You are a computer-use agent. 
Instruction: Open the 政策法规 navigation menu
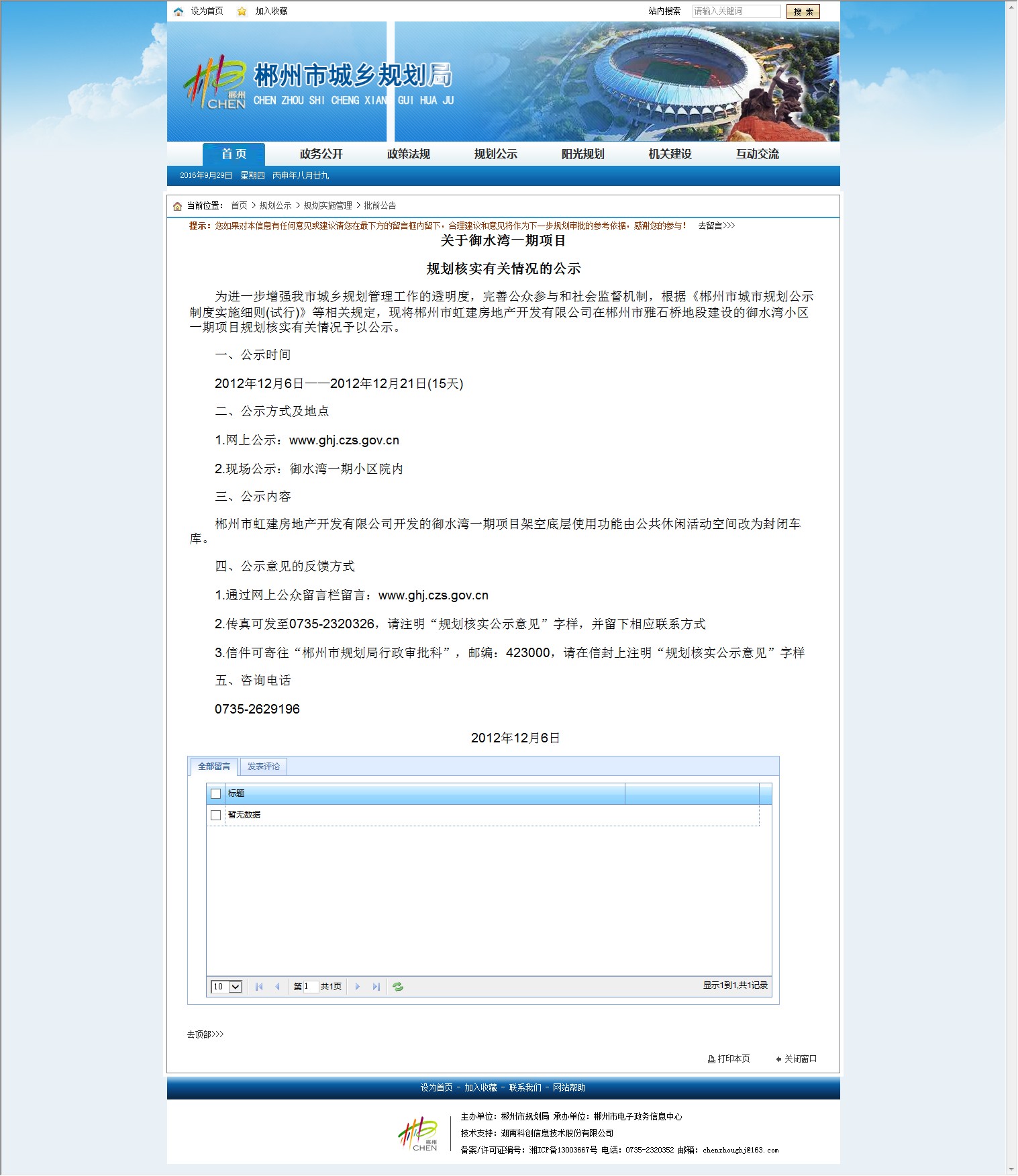pos(408,154)
